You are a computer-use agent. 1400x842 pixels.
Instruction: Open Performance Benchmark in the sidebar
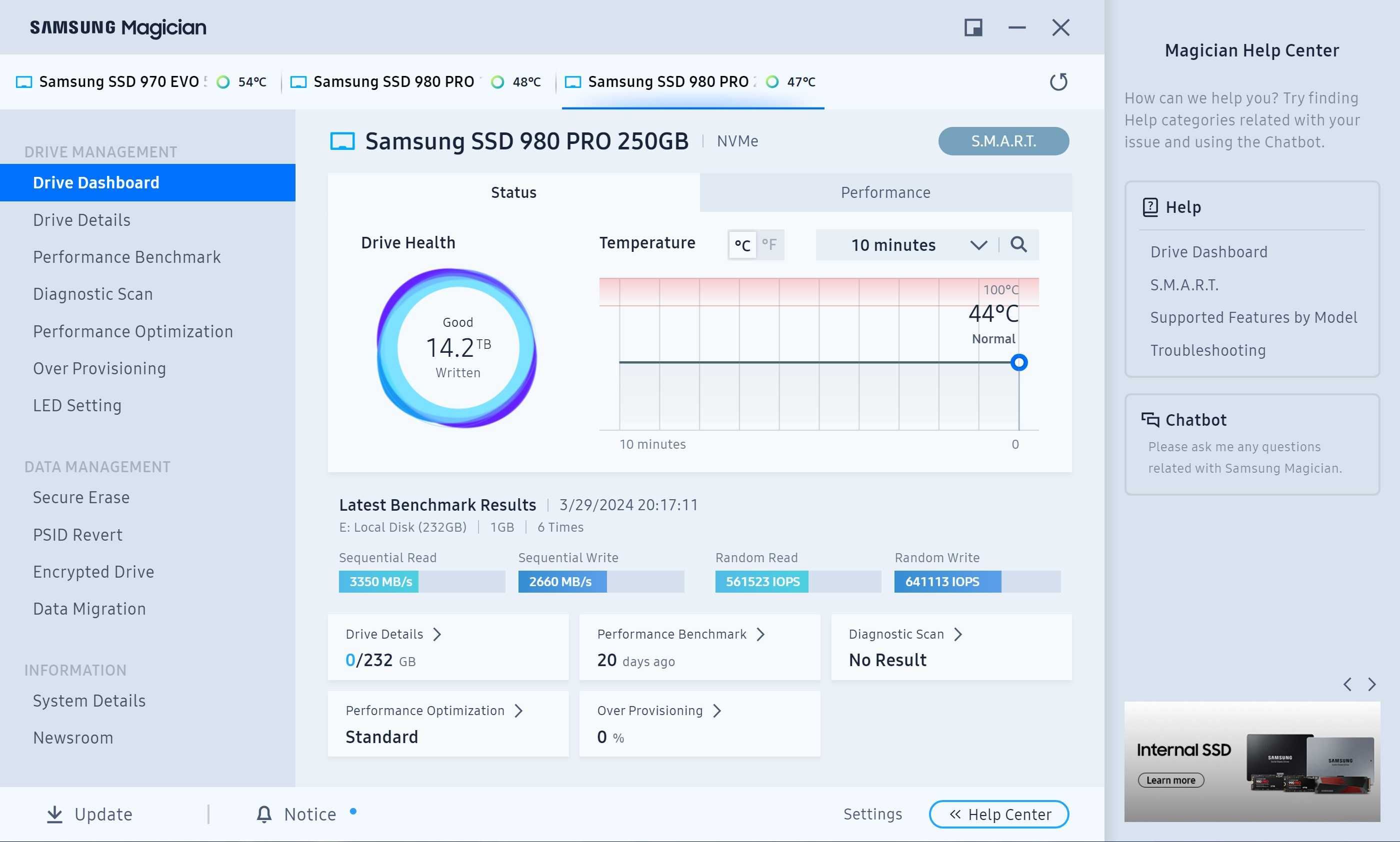[147, 257]
